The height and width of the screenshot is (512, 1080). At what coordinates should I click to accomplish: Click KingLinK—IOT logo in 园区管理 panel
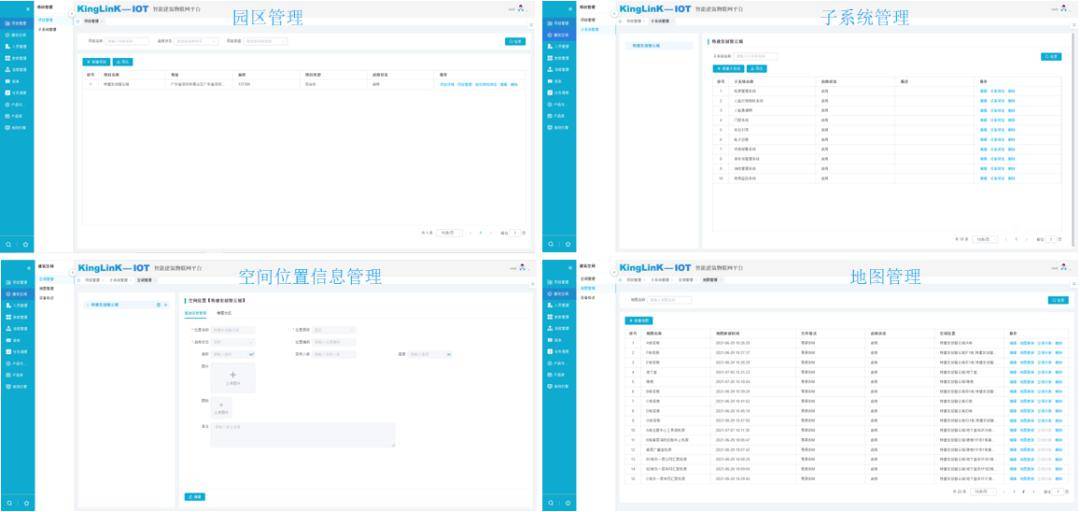pyautogui.click(x=113, y=9)
